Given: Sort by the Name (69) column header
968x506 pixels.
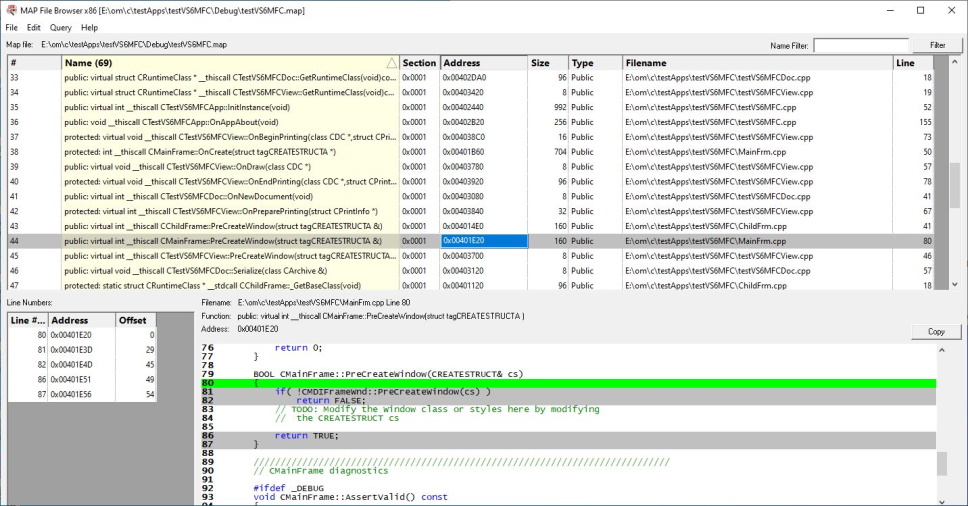Looking at the screenshot, I should click(228, 63).
